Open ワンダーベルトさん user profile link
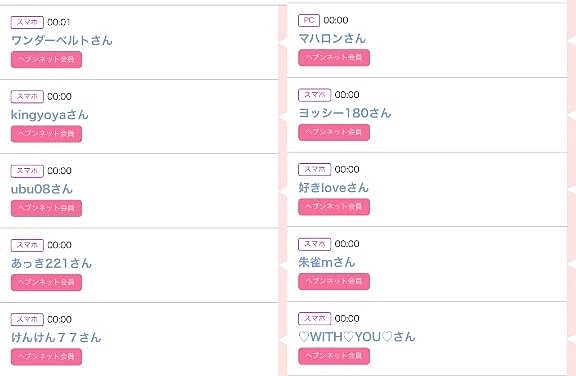Image resolution: width=576 pixels, height=376 pixels. point(62,40)
